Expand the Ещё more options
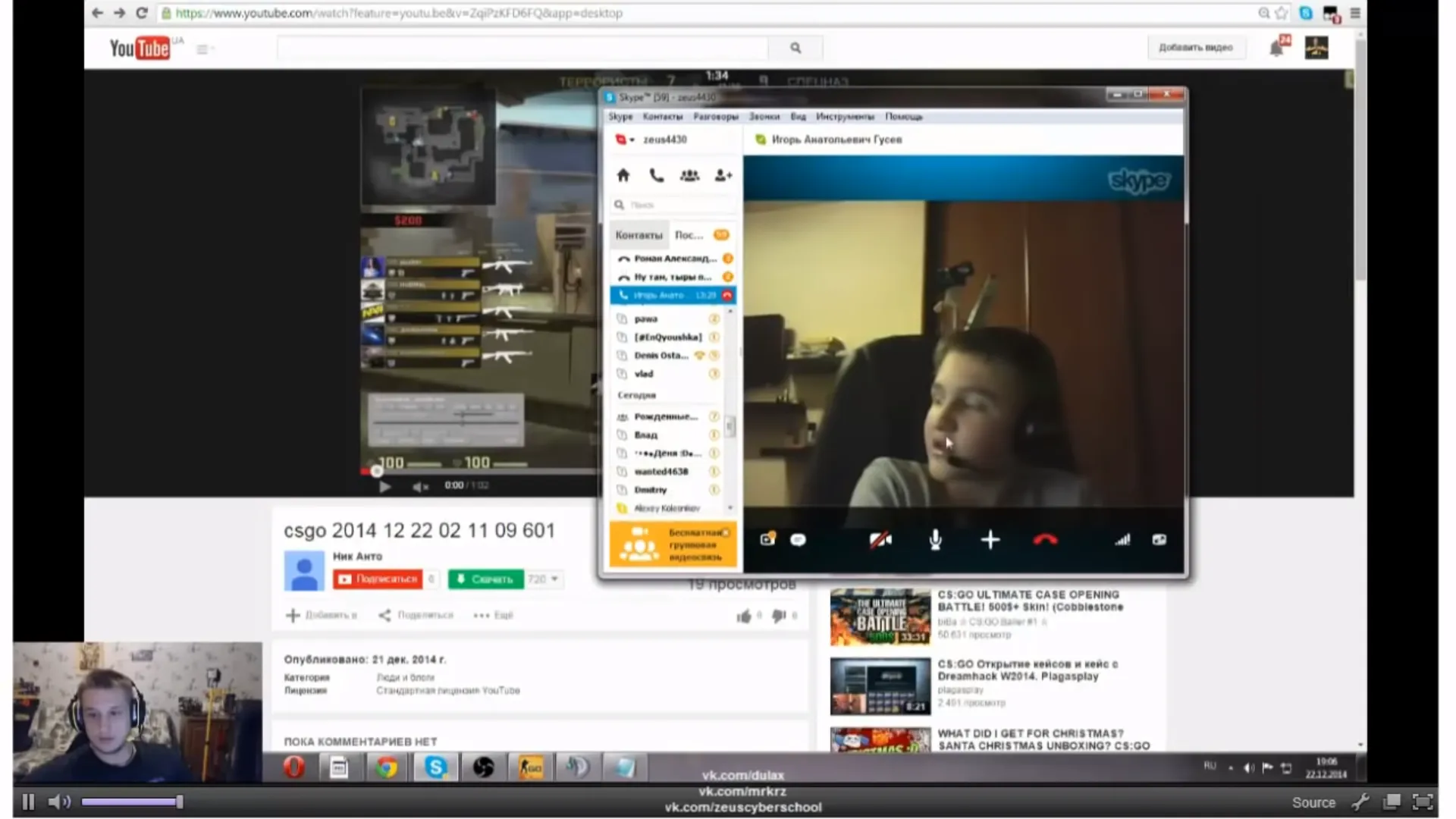This screenshot has width=1456, height=819. click(494, 615)
